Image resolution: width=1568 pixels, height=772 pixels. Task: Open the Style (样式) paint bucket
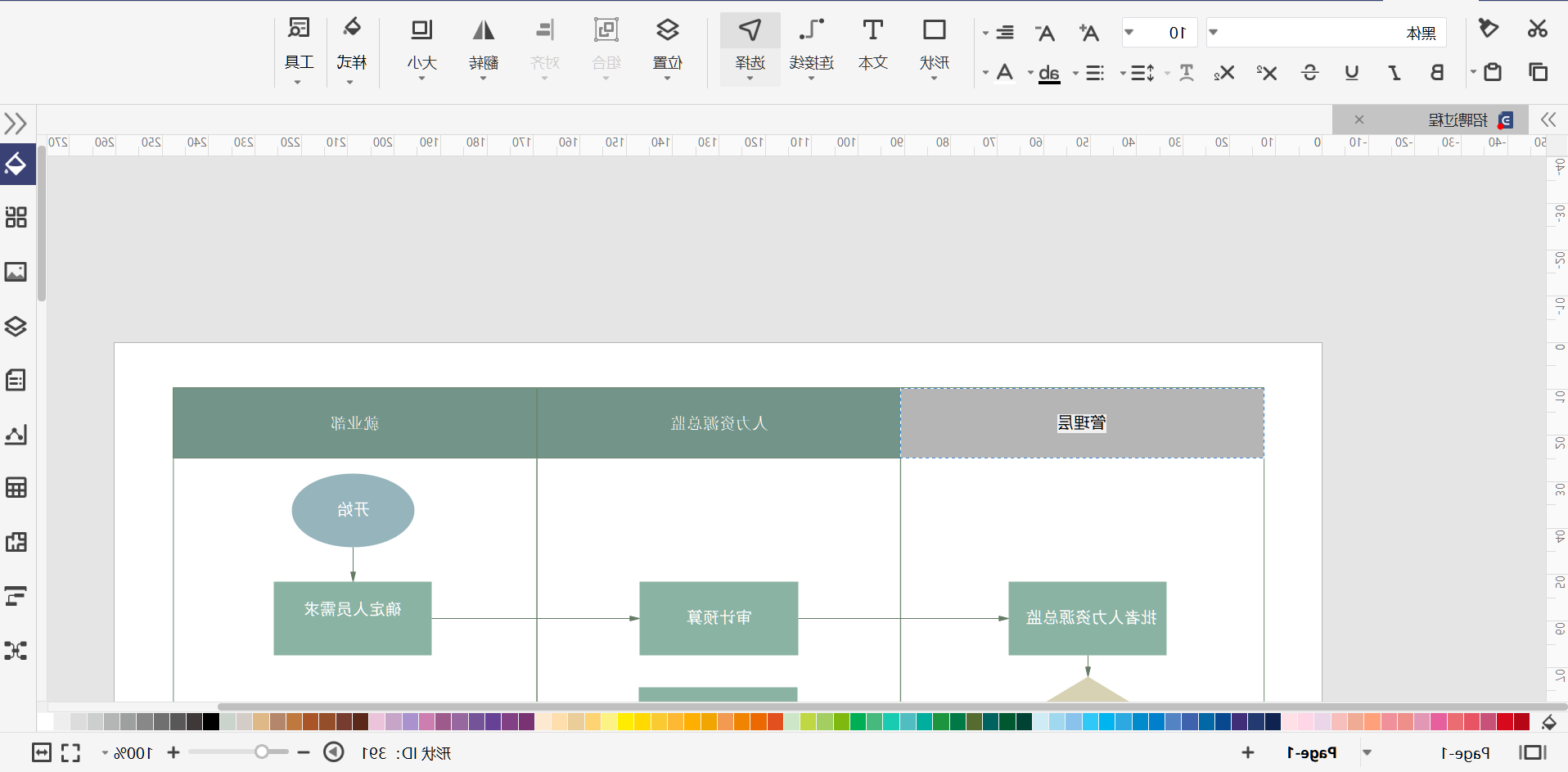pyautogui.click(x=351, y=47)
